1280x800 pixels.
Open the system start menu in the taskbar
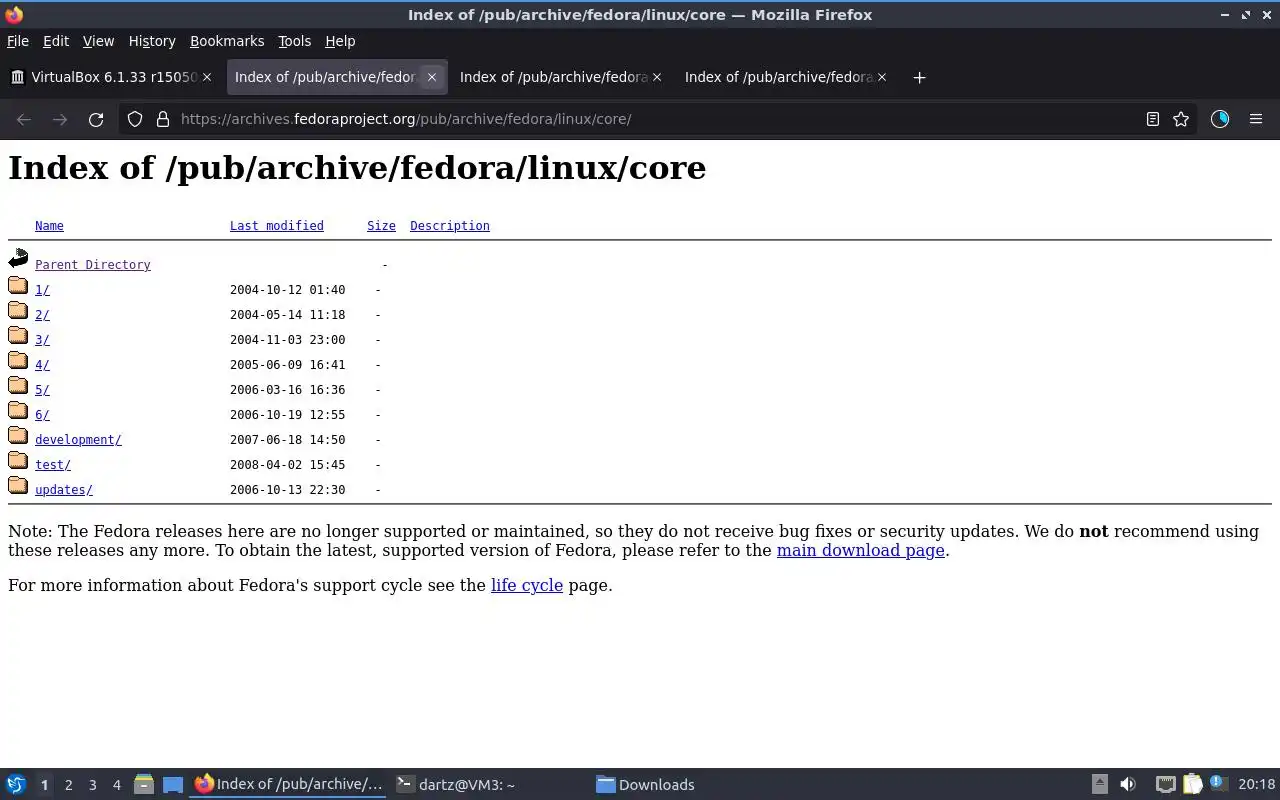click(15, 785)
